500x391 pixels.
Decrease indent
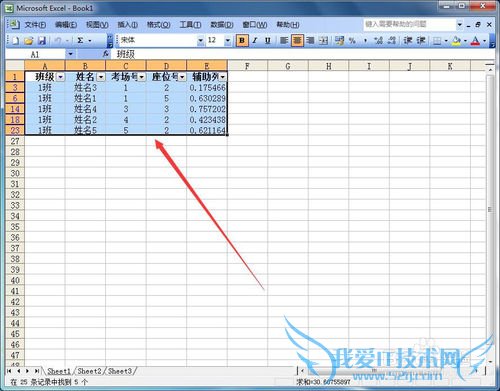pyautogui.click(x=408, y=41)
